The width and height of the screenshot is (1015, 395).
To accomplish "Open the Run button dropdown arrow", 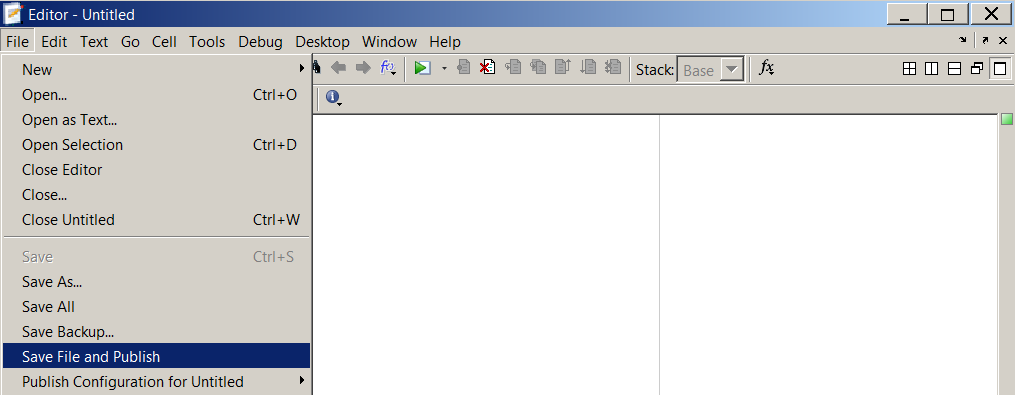I will (x=444, y=68).
